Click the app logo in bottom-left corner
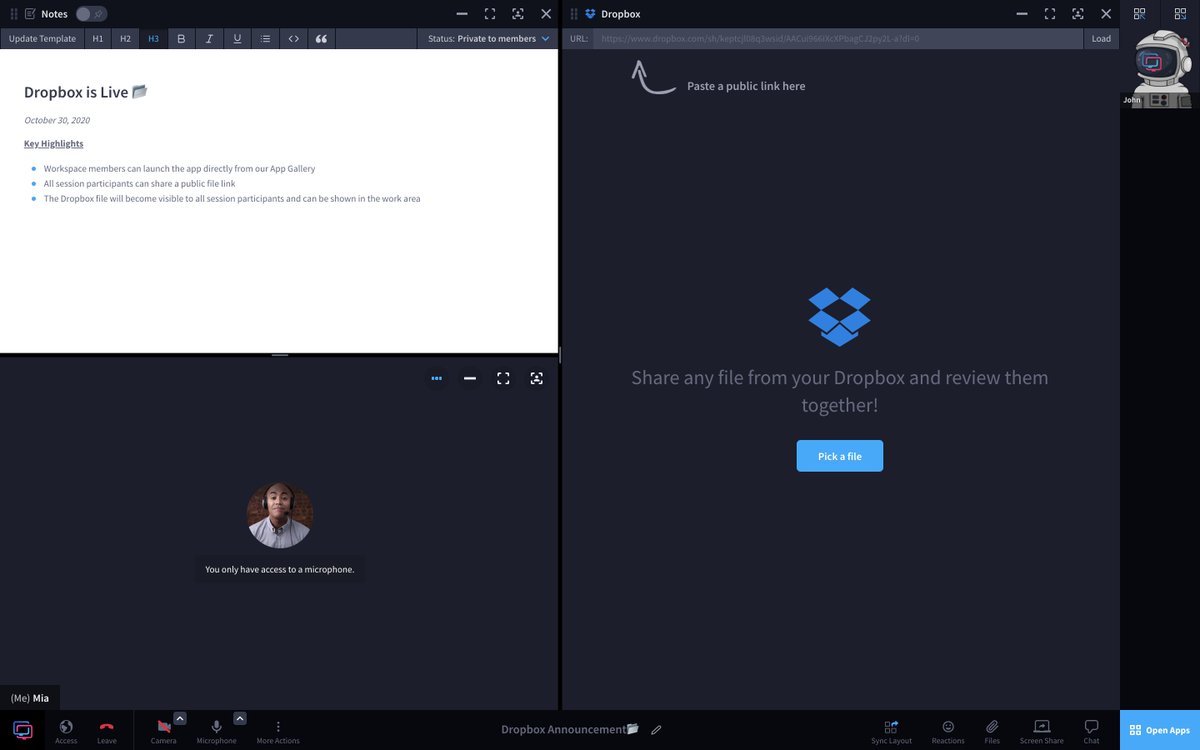Viewport: 1200px width, 750px height. (x=22, y=730)
